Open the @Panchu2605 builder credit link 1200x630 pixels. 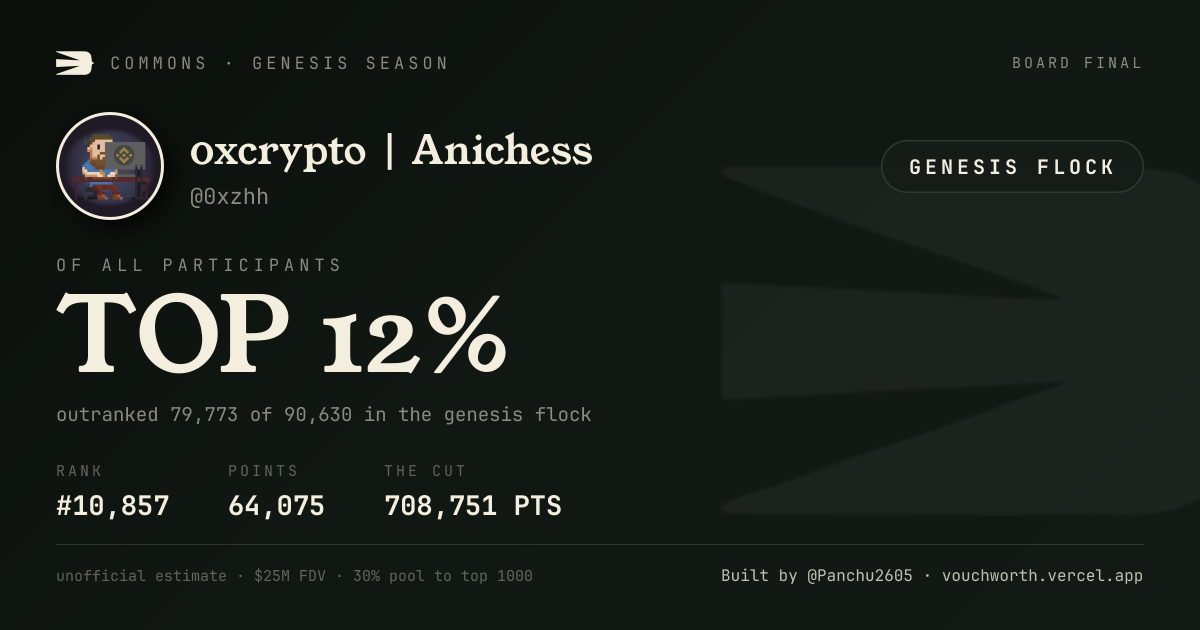coord(860,576)
